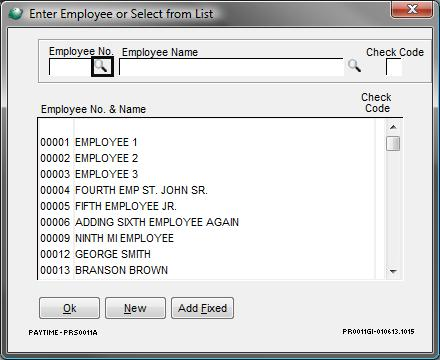Click the green globe icon in title bar
This screenshot has height=360, width=440.
pyautogui.click(x=15, y=14)
